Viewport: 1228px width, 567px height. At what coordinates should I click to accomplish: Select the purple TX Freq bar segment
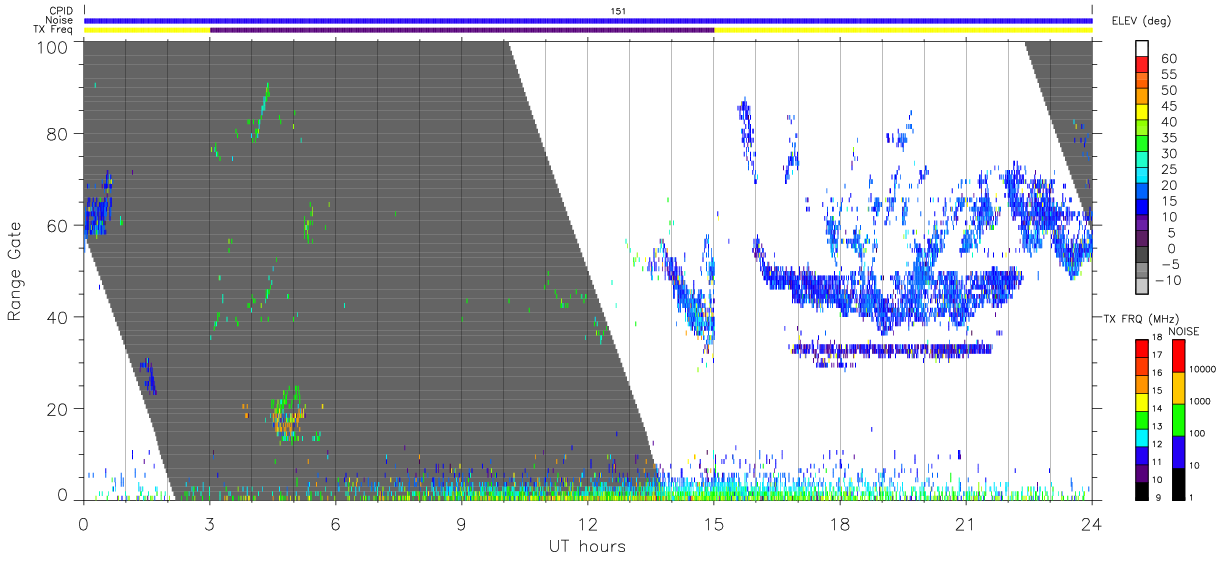click(462, 30)
